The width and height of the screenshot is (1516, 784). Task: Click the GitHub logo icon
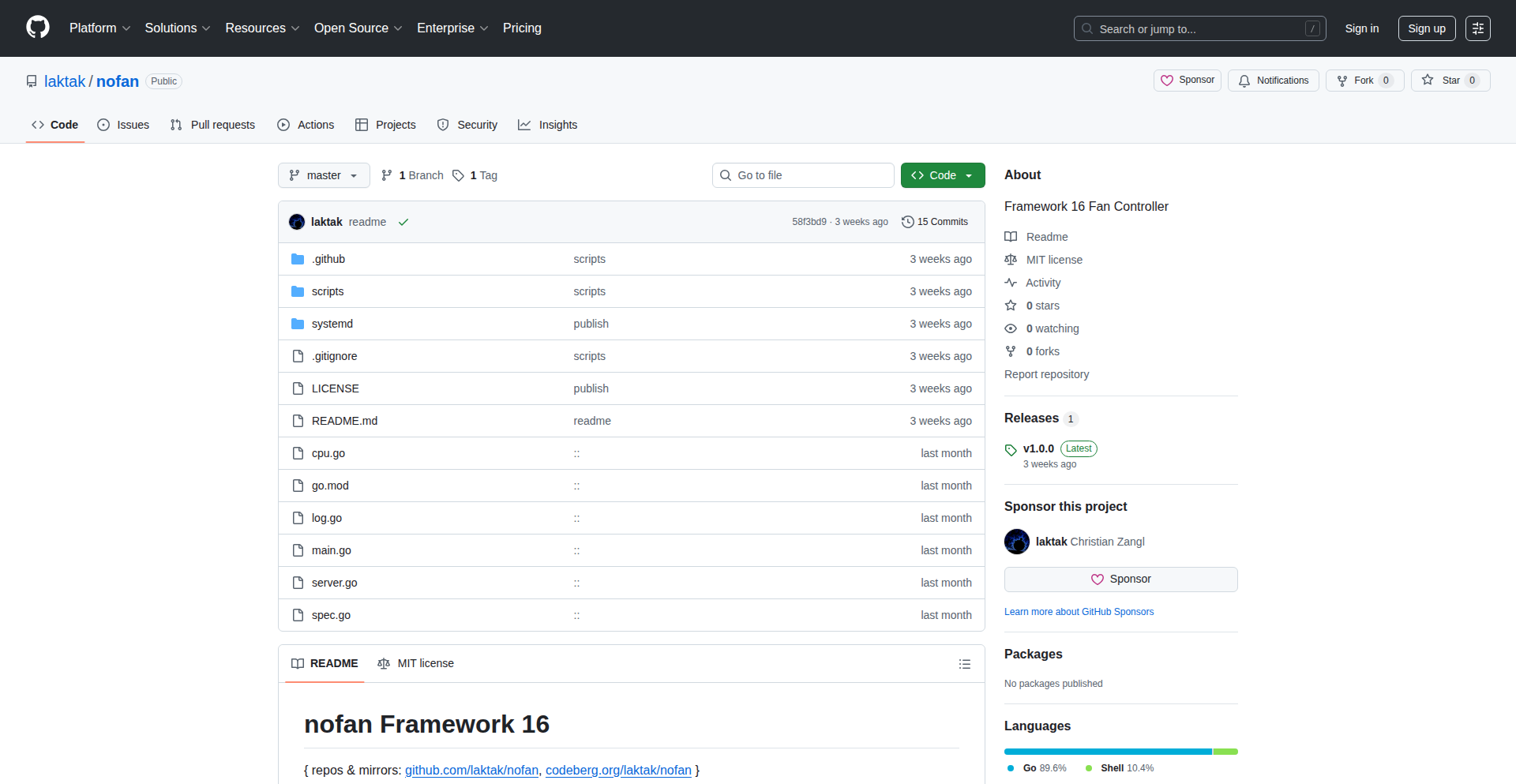pos(38,28)
